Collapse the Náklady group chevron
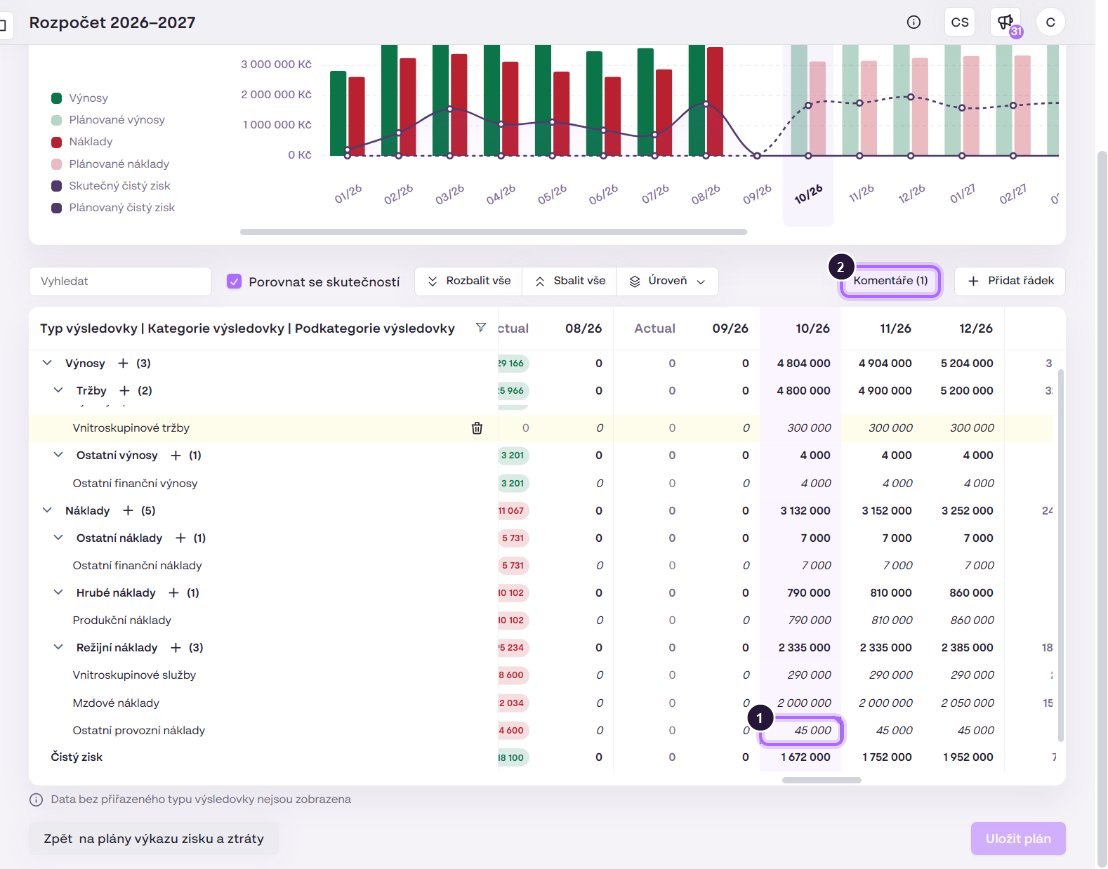Screen dimensions: 1108x869 [47, 511]
